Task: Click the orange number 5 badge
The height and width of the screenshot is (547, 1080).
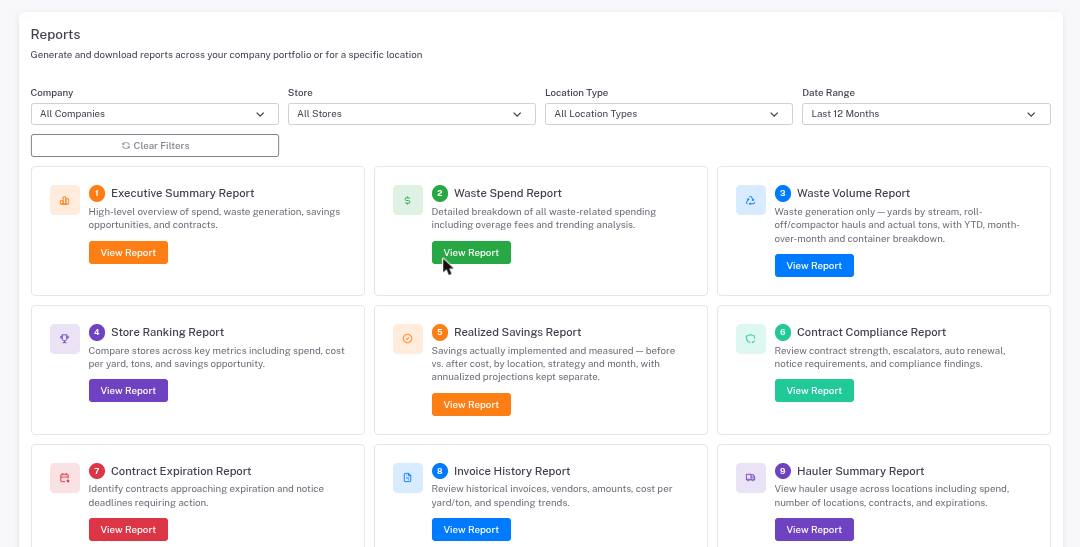Action: (x=439, y=332)
